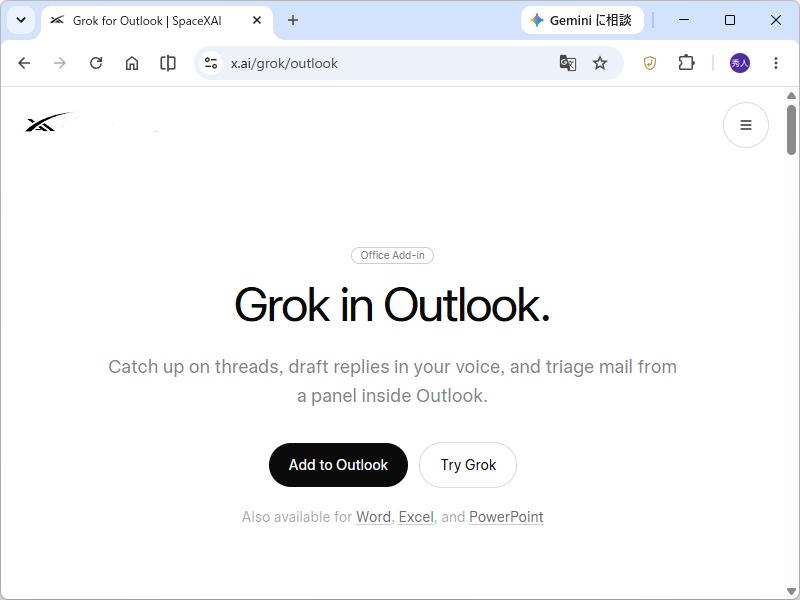Click the Office Add-in badge

[392, 255]
